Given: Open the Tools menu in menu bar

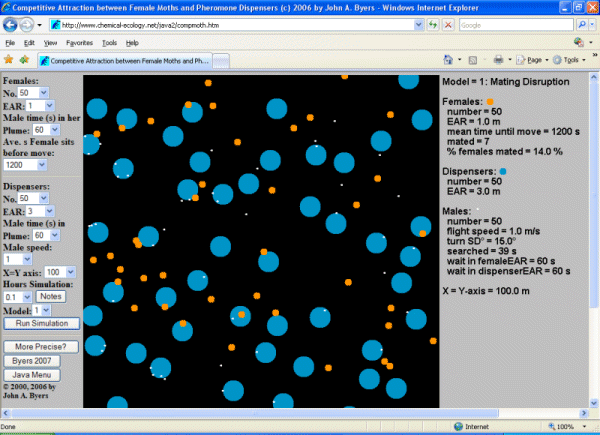Looking at the screenshot, I should 109,43.
